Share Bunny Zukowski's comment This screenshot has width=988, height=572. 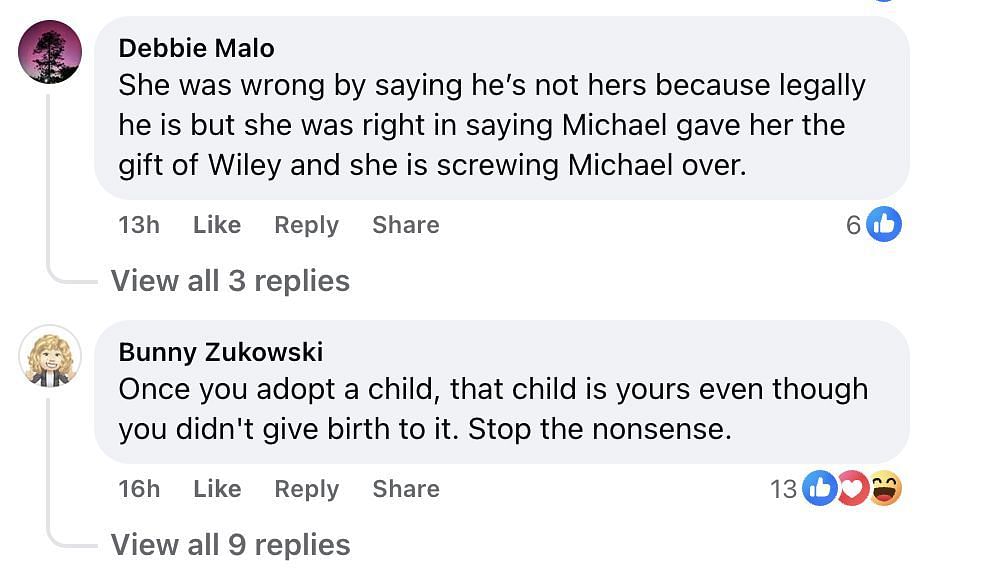coord(406,489)
